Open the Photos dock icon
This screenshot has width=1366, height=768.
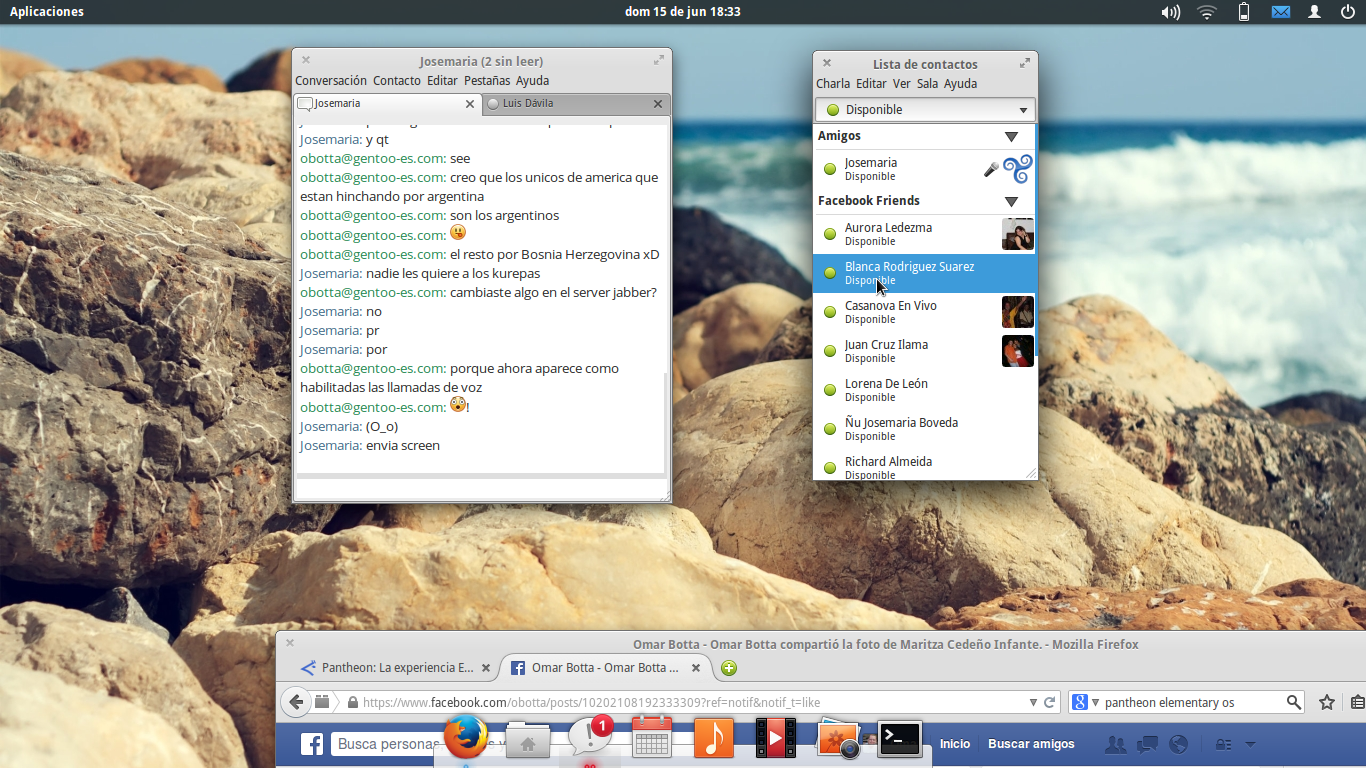point(837,740)
